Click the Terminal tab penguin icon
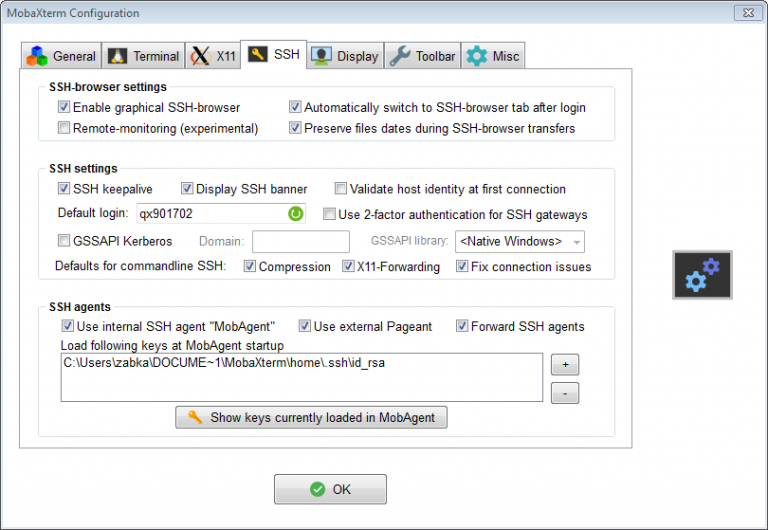The height and width of the screenshot is (530, 768). click(118, 56)
